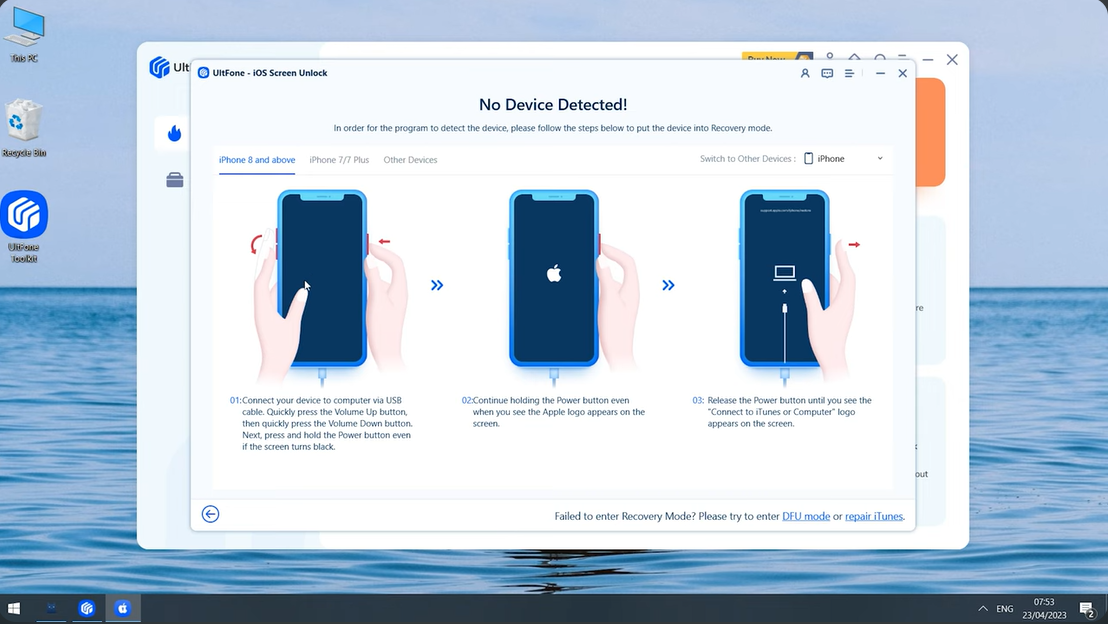The width and height of the screenshot is (1108, 624).
Task: Minimize the UltFone Toolkit main window
Action: click(x=928, y=60)
